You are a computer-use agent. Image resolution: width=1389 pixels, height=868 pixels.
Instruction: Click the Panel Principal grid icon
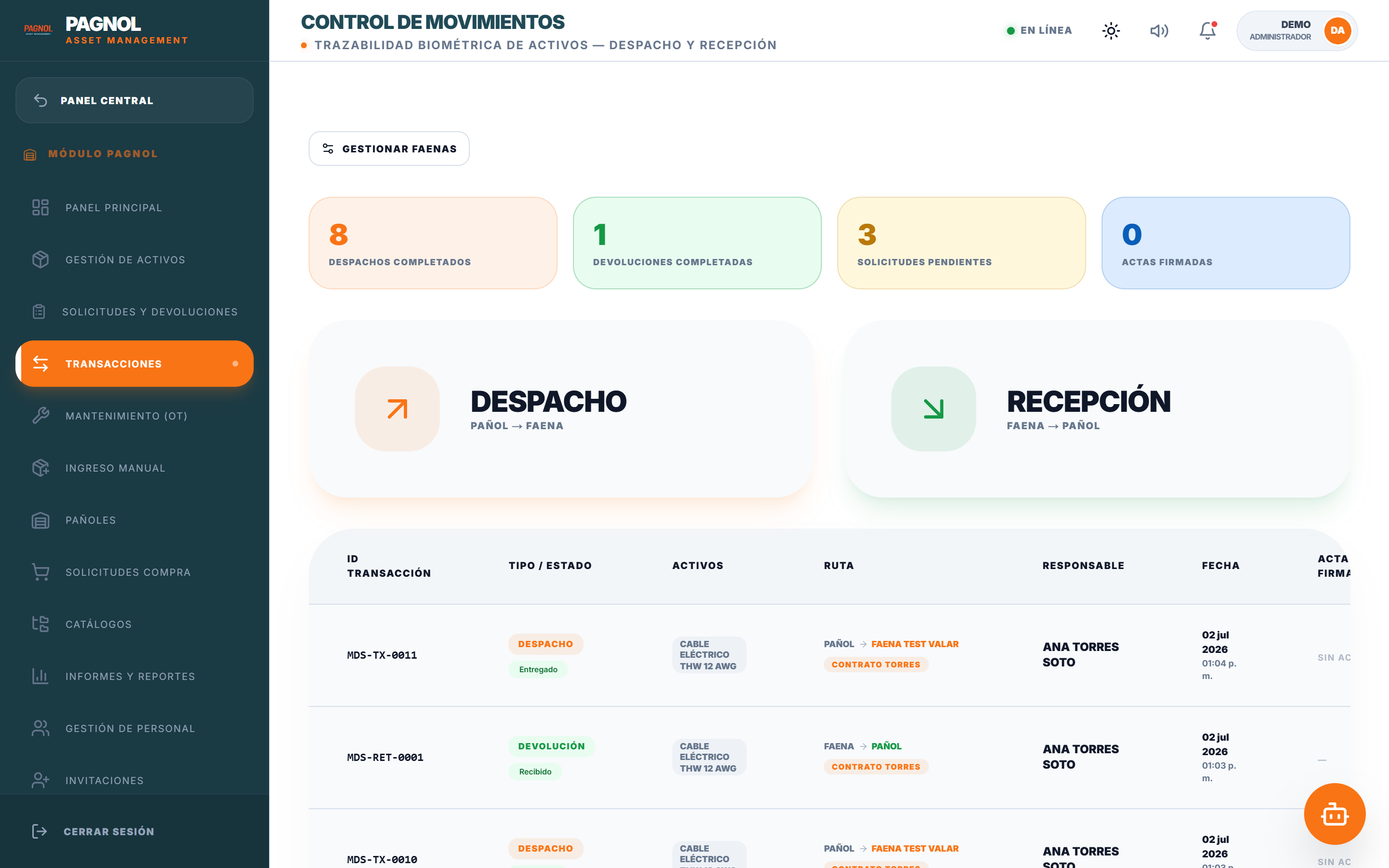click(40, 207)
